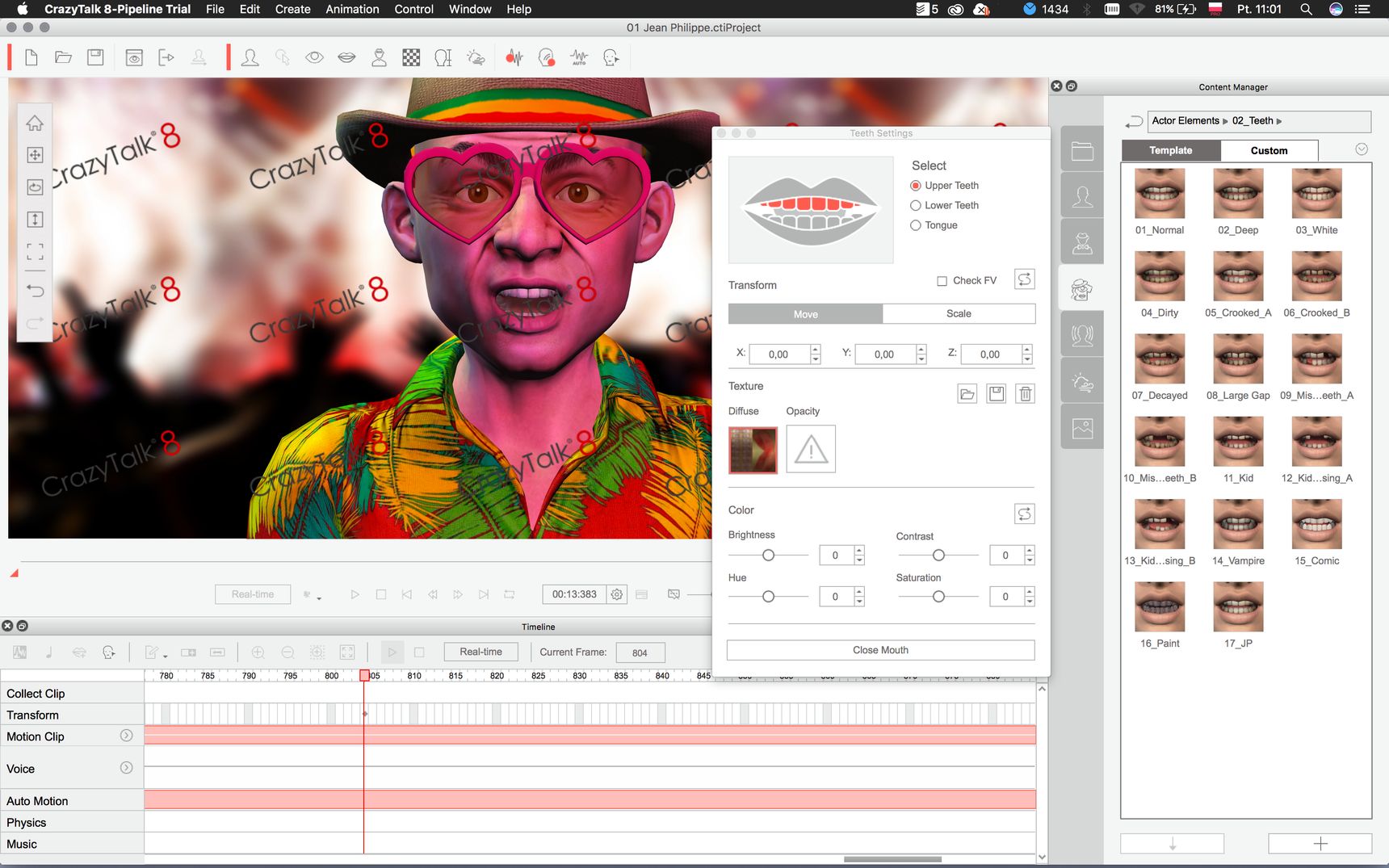Open the Create menu
The height and width of the screenshot is (868, 1389).
[292, 9]
